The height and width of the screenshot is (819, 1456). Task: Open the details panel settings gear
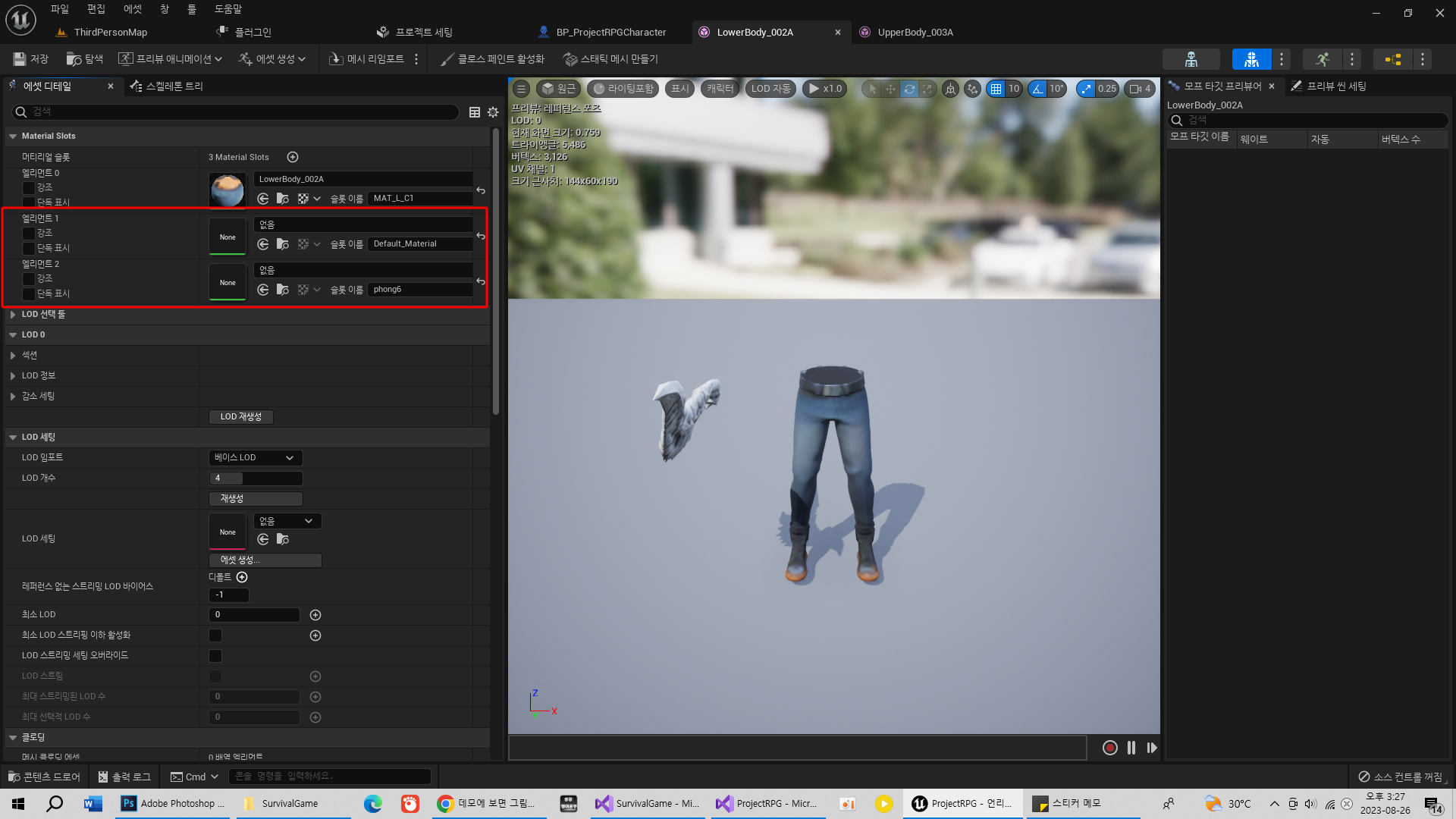coord(493,112)
